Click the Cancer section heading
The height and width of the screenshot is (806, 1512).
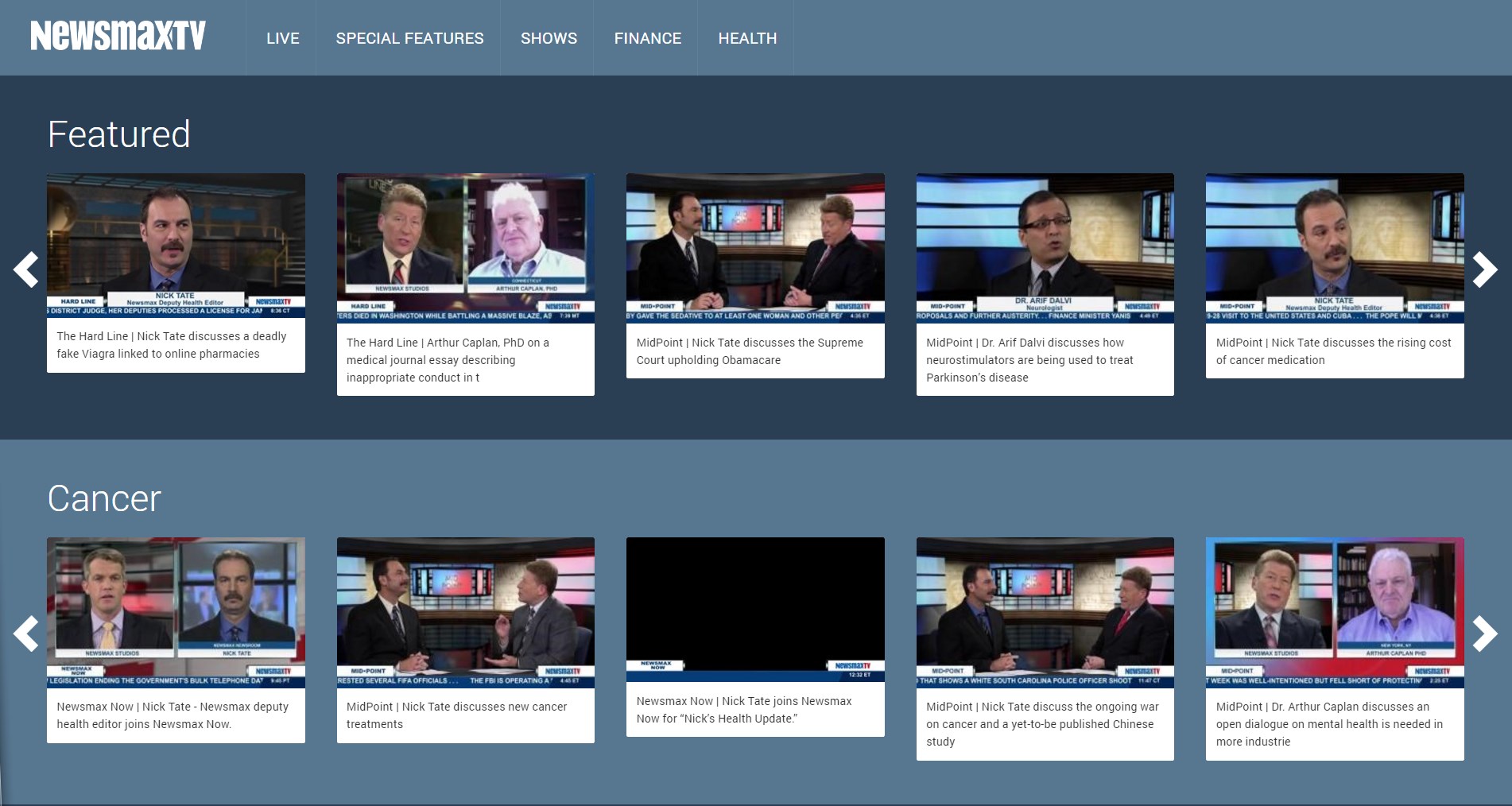(x=104, y=499)
